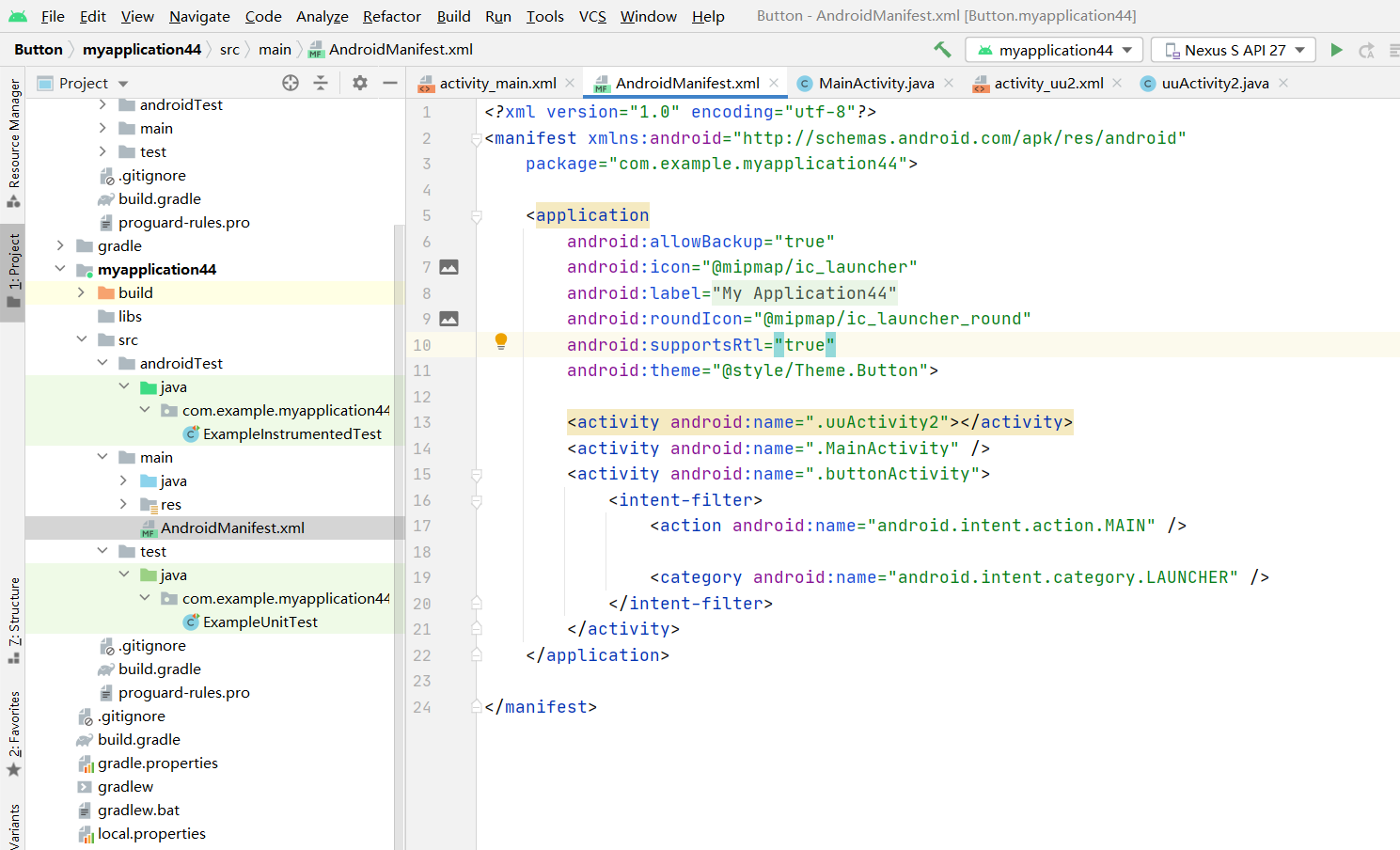1400x850 pixels.
Task: Hide the Project panel with minus icon
Action: click(390, 83)
